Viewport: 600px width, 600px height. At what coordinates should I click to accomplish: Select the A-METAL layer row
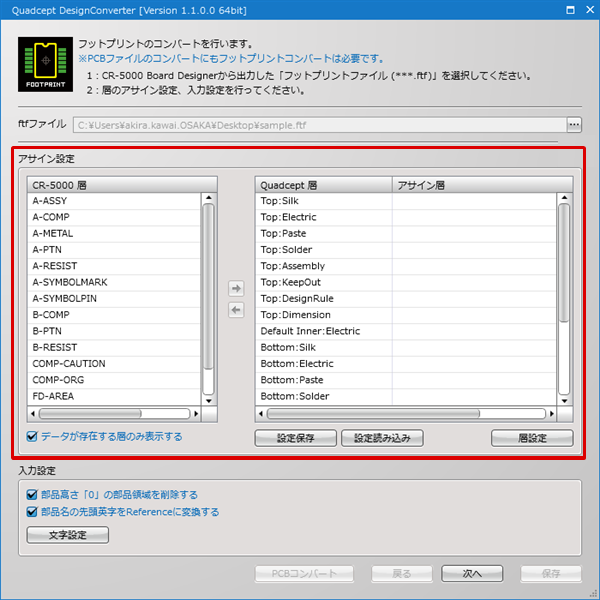(x=114, y=233)
